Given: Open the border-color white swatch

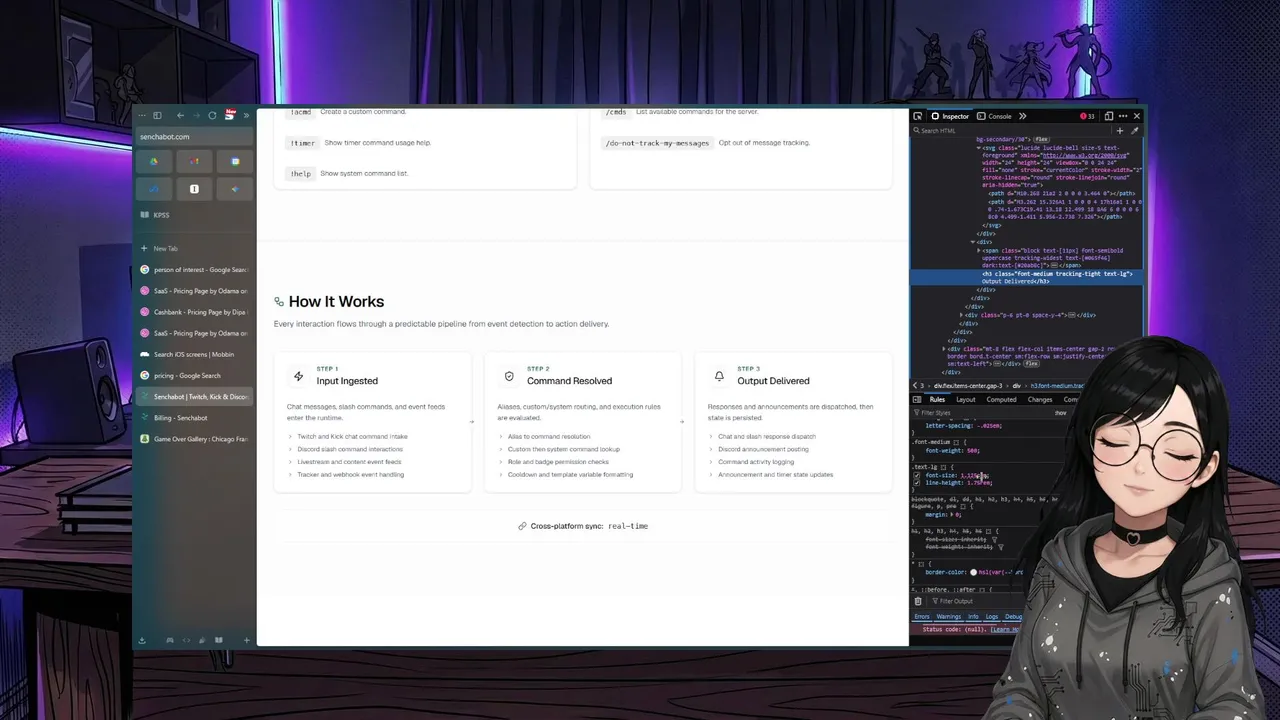Looking at the screenshot, I should click(x=973, y=572).
